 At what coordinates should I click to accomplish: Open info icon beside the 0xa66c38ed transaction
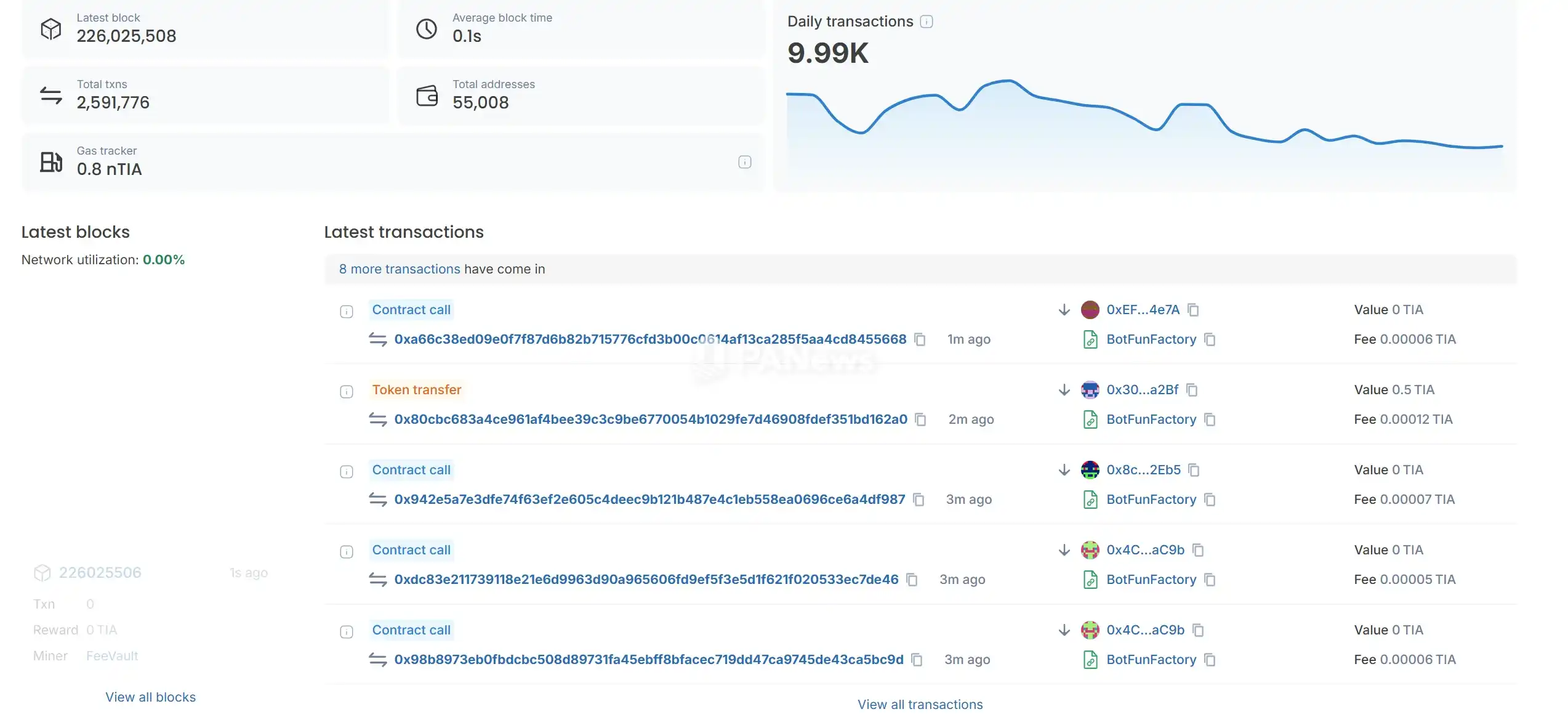pos(347,312)
